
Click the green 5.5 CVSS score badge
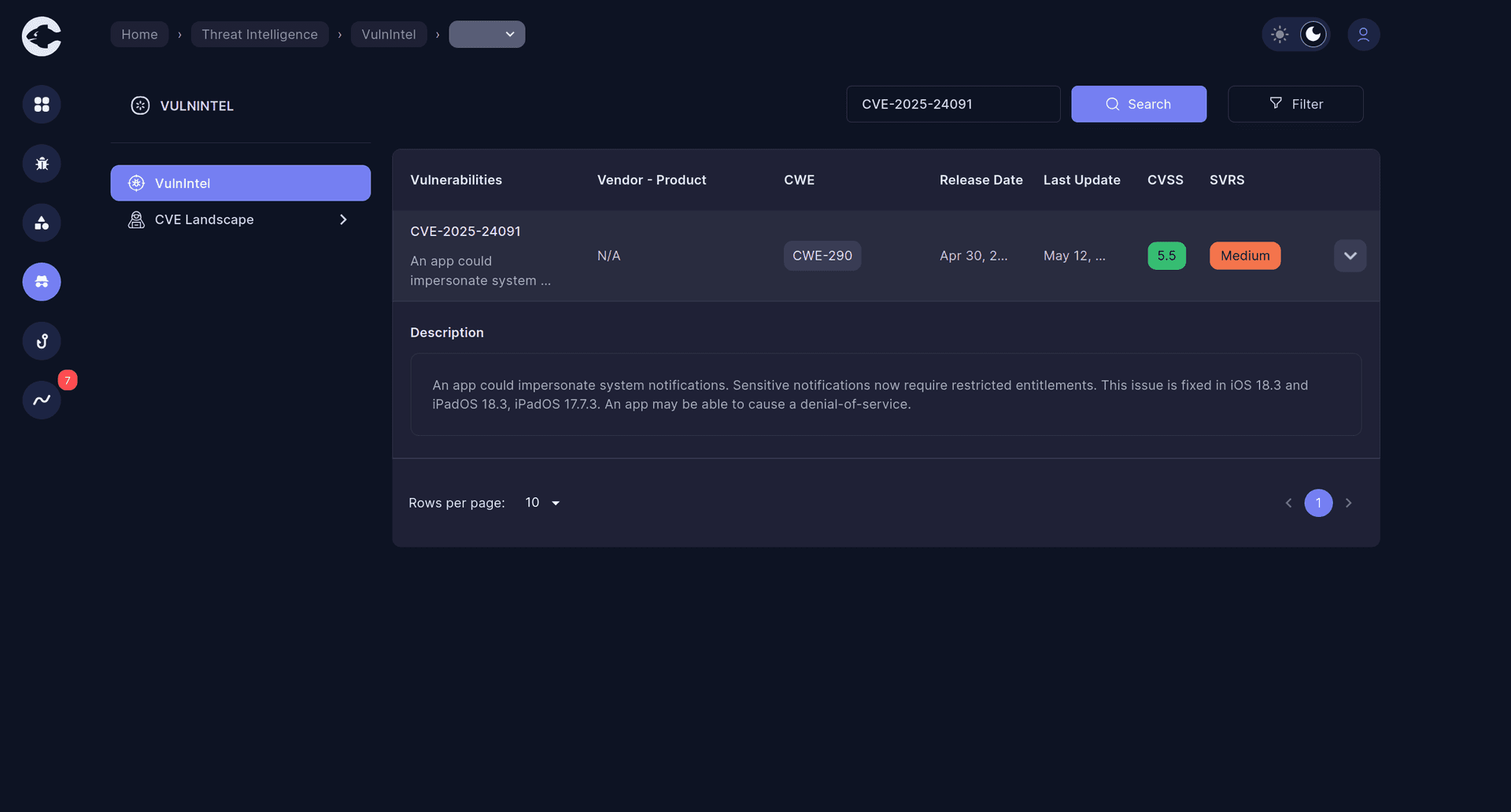[x=1166, y=256]
